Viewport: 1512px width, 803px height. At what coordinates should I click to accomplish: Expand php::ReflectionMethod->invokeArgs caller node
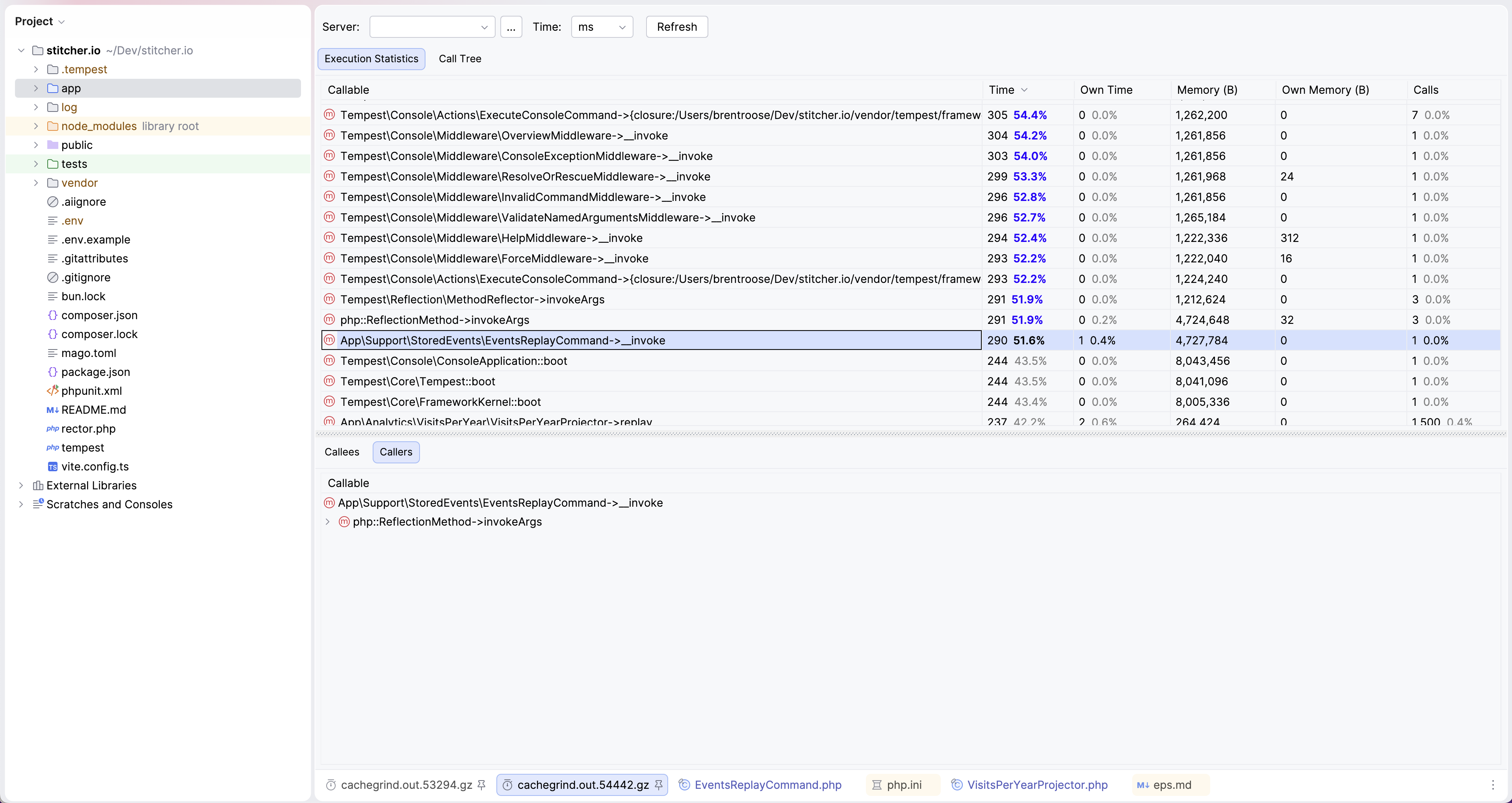[x=327, y=522]
